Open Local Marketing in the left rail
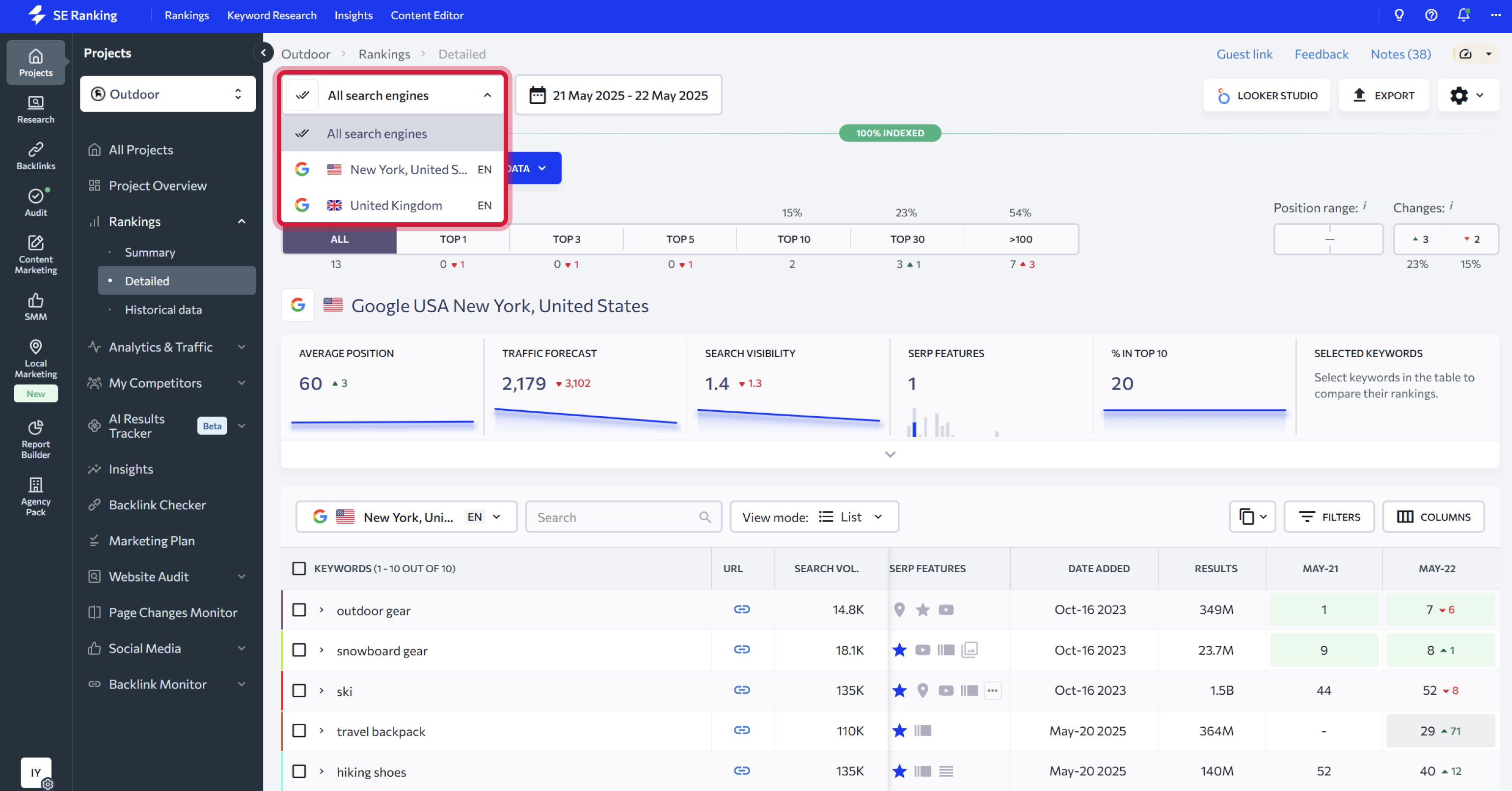The image size is (1512, 791). [x=36, y=359]
